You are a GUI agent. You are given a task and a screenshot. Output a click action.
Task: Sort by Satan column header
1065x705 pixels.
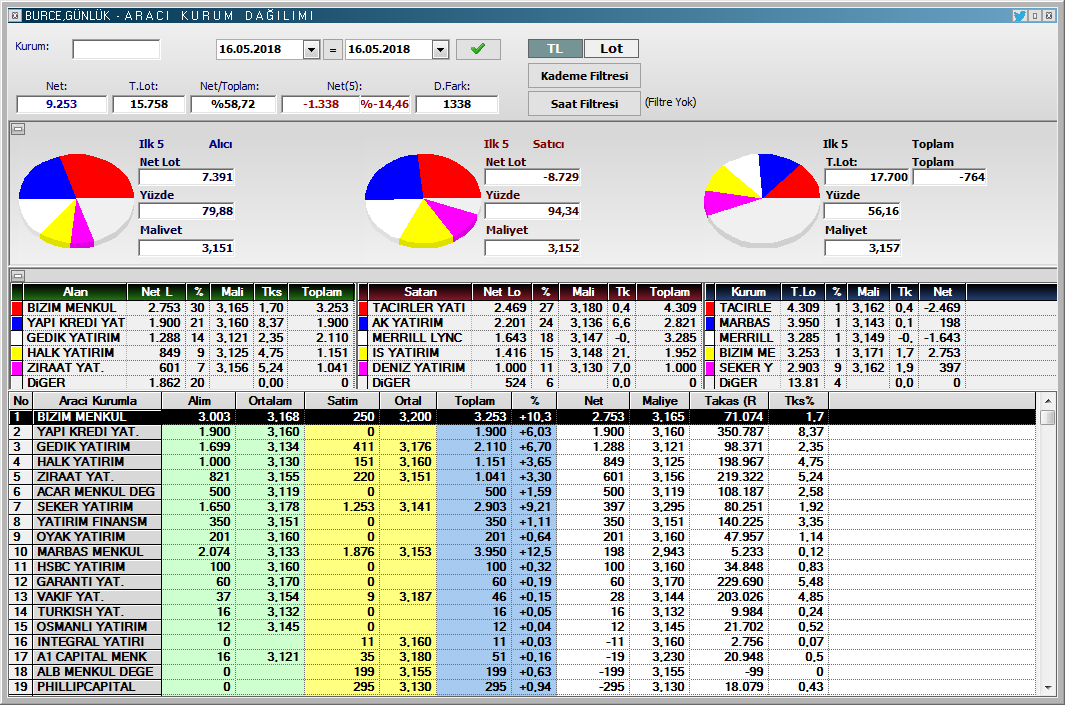pyautogui.click(x=420, y=292)
